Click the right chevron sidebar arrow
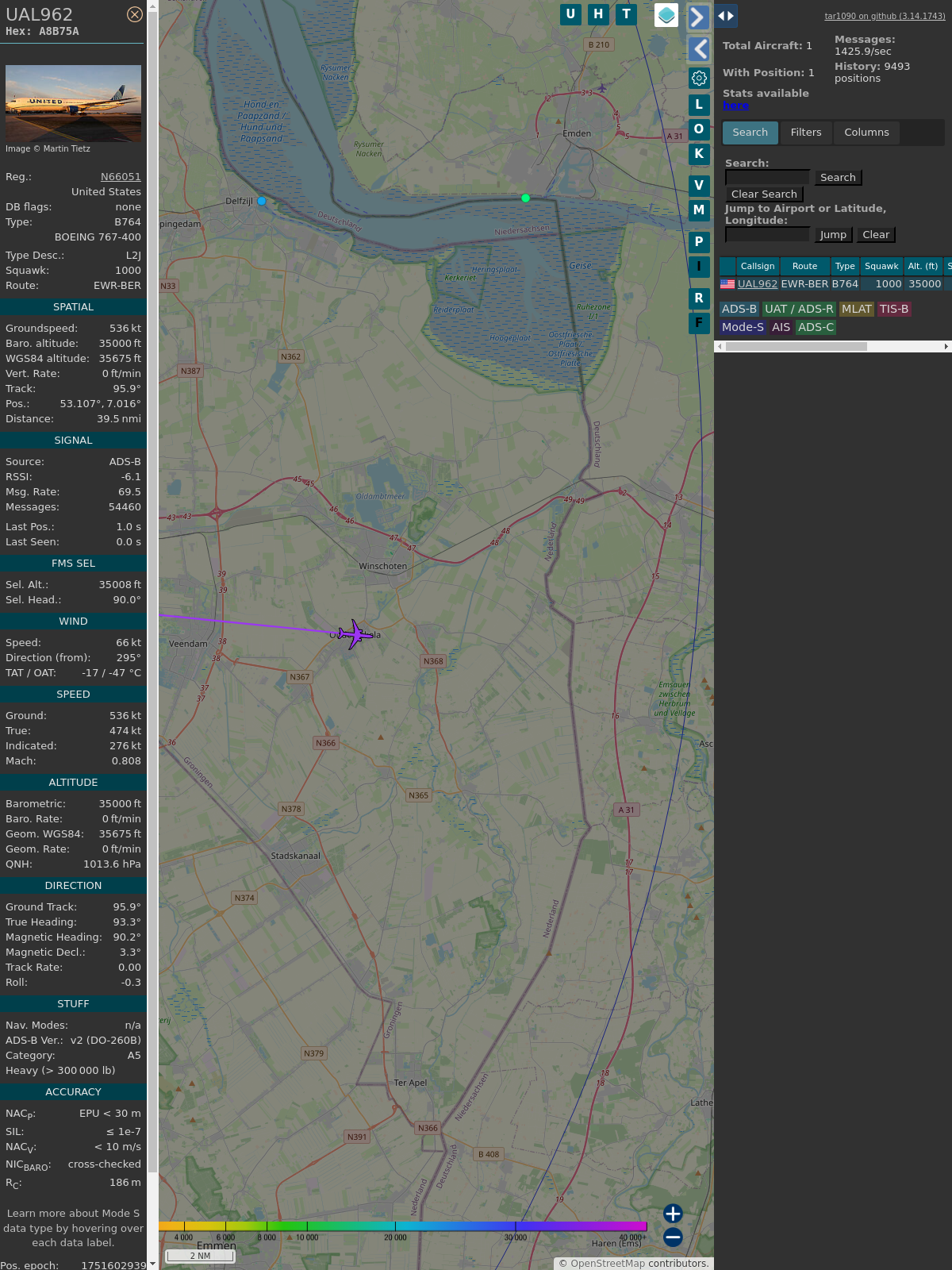Screen dimensions: 952x1270 tap(698, 17)
